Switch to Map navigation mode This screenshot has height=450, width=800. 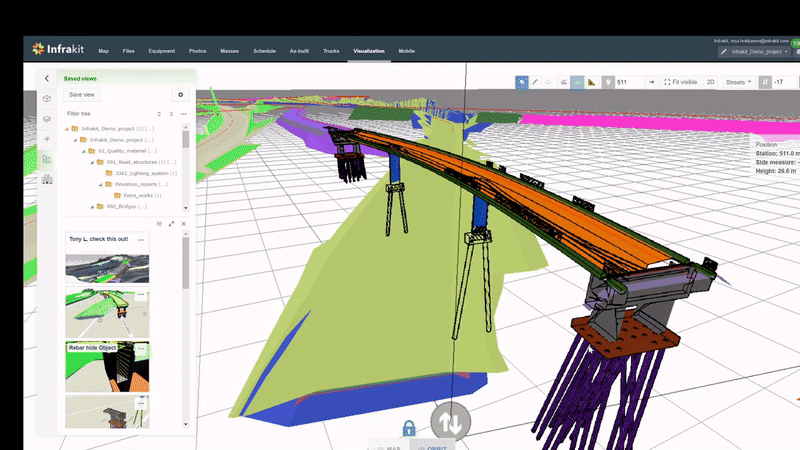389,445
